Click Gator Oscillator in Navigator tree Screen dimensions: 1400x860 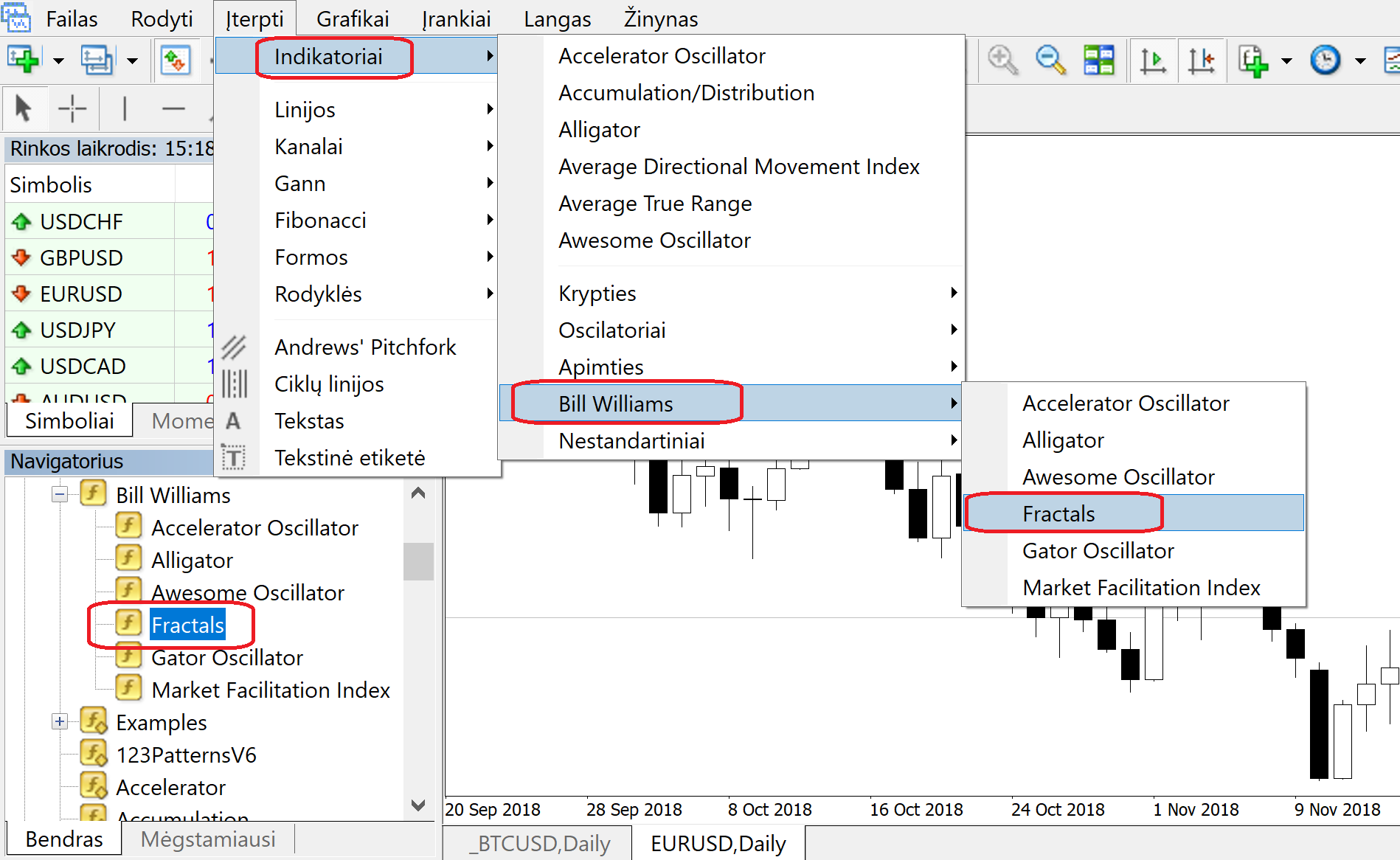[227, 657]
